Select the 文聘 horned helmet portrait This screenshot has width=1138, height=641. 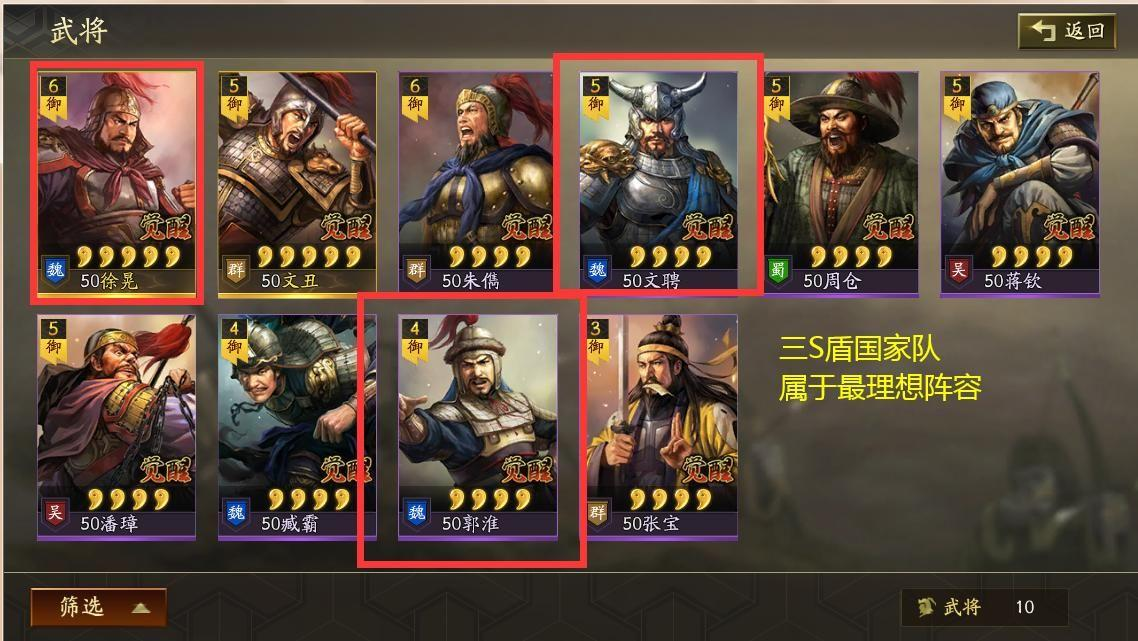658,183
